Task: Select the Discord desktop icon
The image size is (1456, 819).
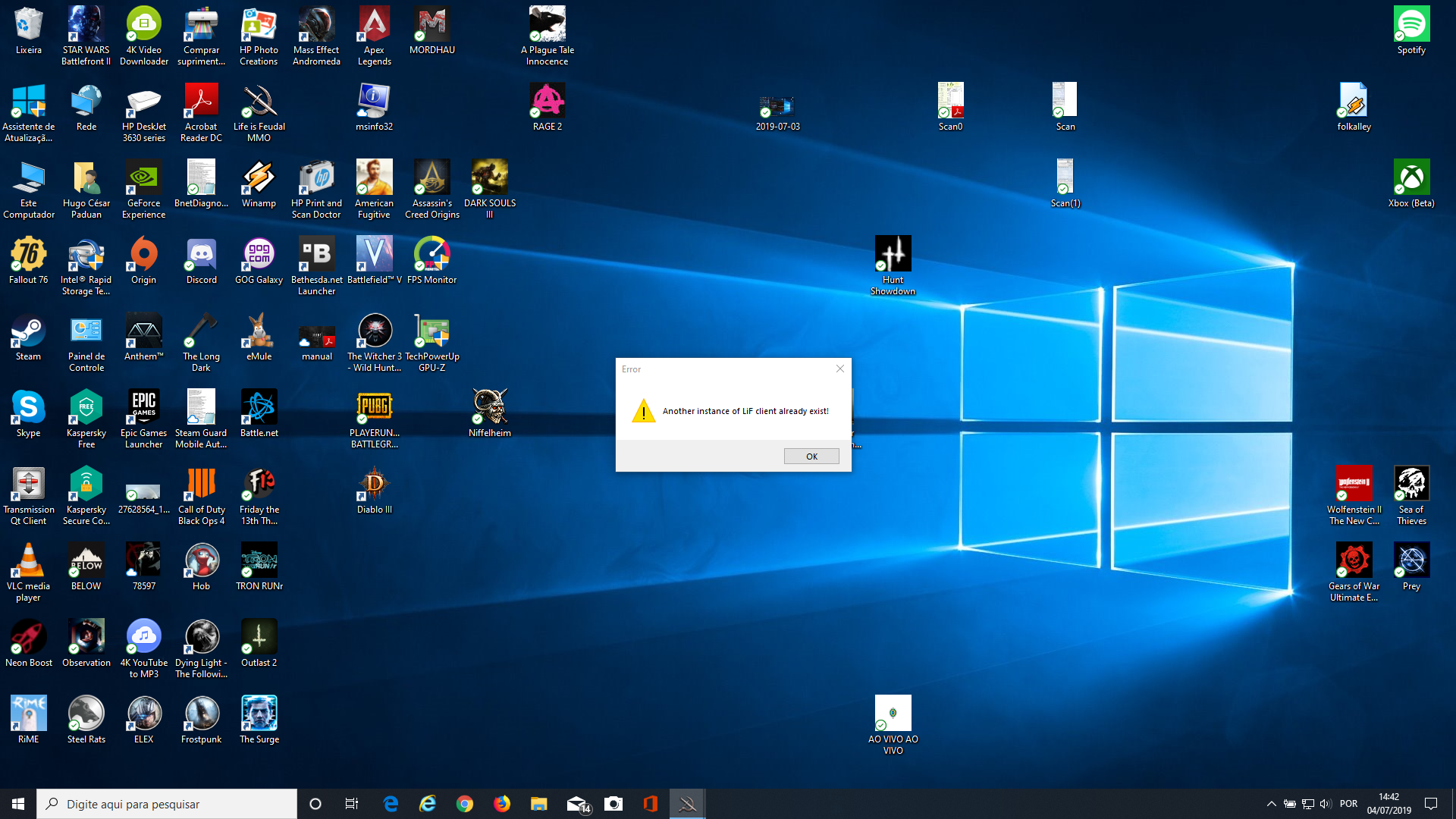Action: point(202,262)
